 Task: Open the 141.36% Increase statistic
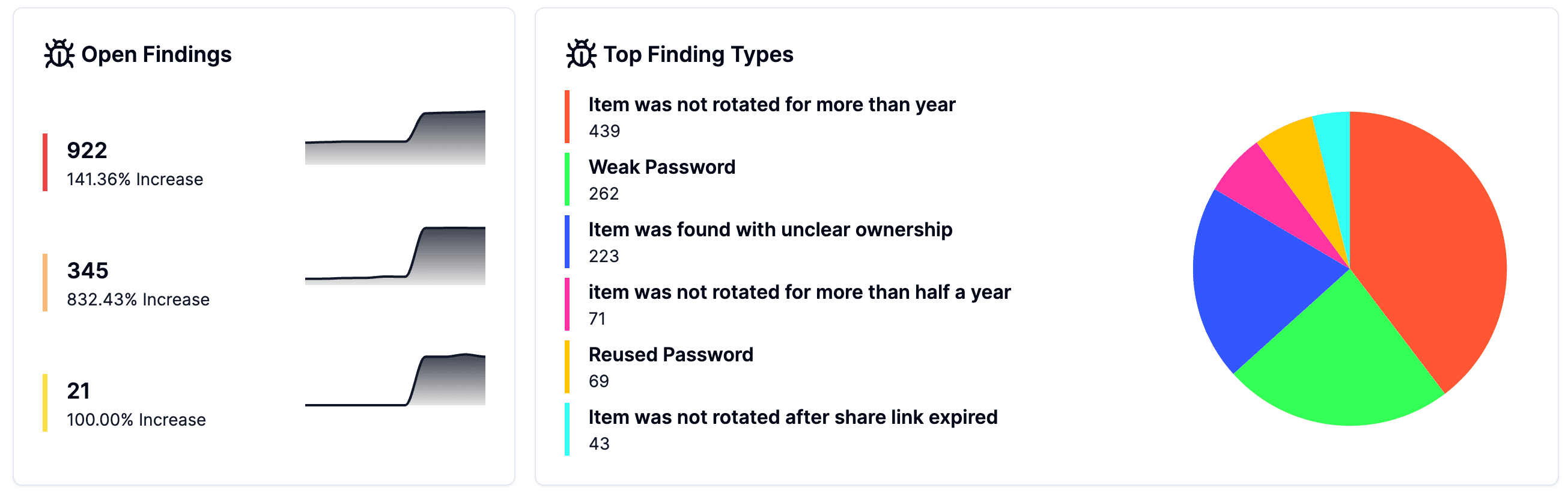click(x=135, y=179)
